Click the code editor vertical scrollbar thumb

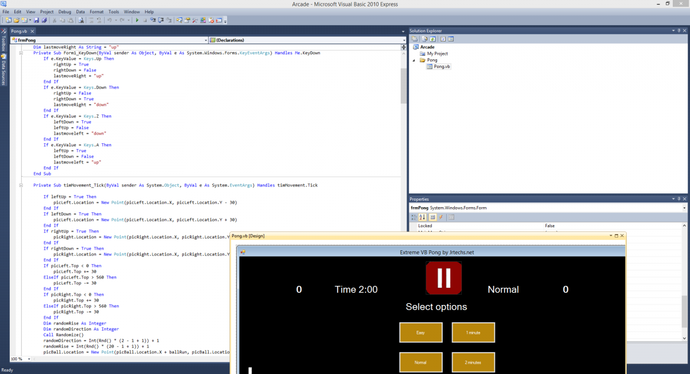pos(404,86)
